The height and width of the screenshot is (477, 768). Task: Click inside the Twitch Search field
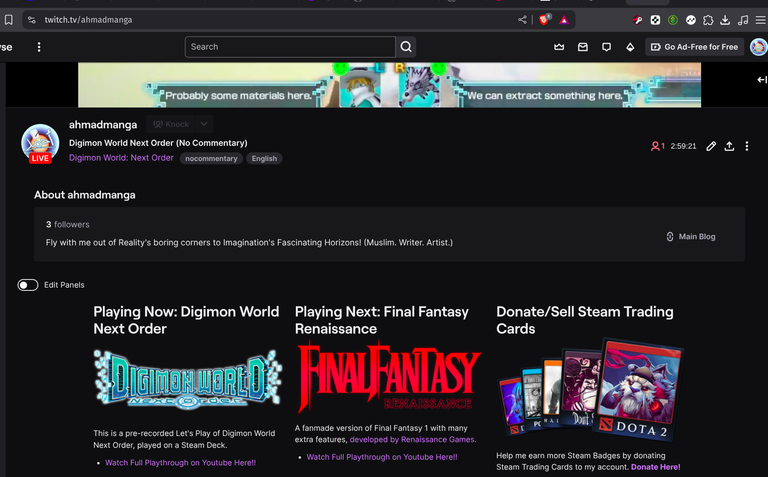(x=290, y=47)
